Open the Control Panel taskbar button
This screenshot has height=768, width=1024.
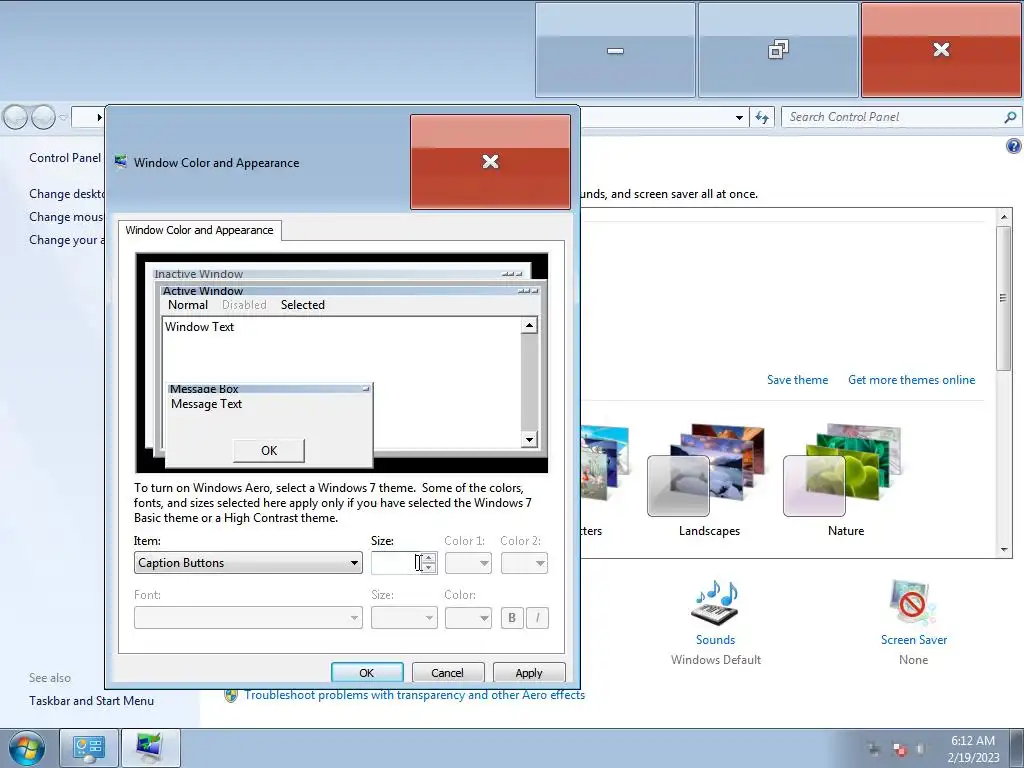89,748
